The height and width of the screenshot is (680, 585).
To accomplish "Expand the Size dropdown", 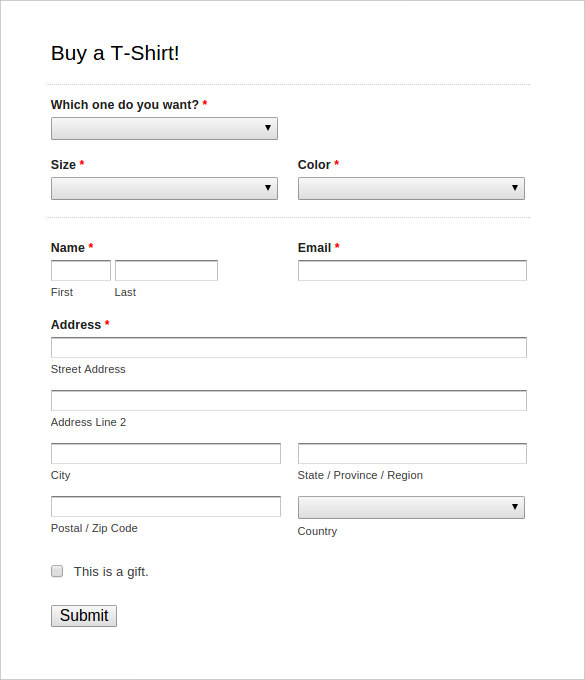I will pos(164,188).
